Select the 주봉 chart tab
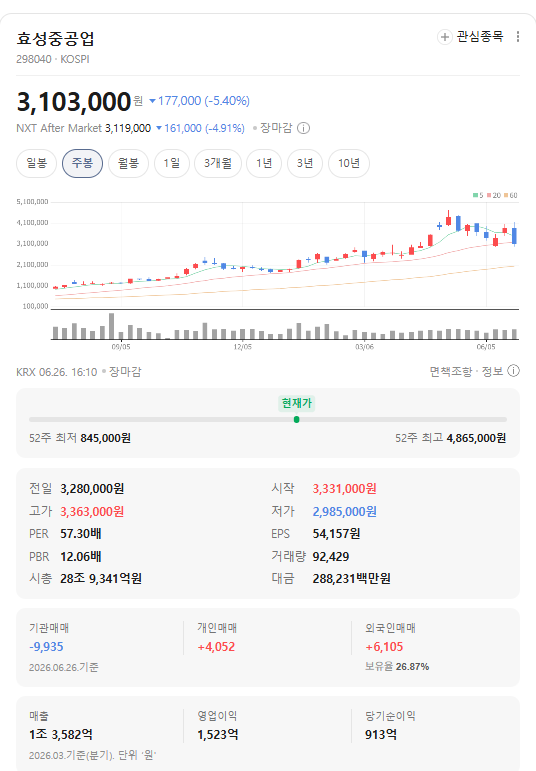 pyautogui.click(x=82, y=163)
